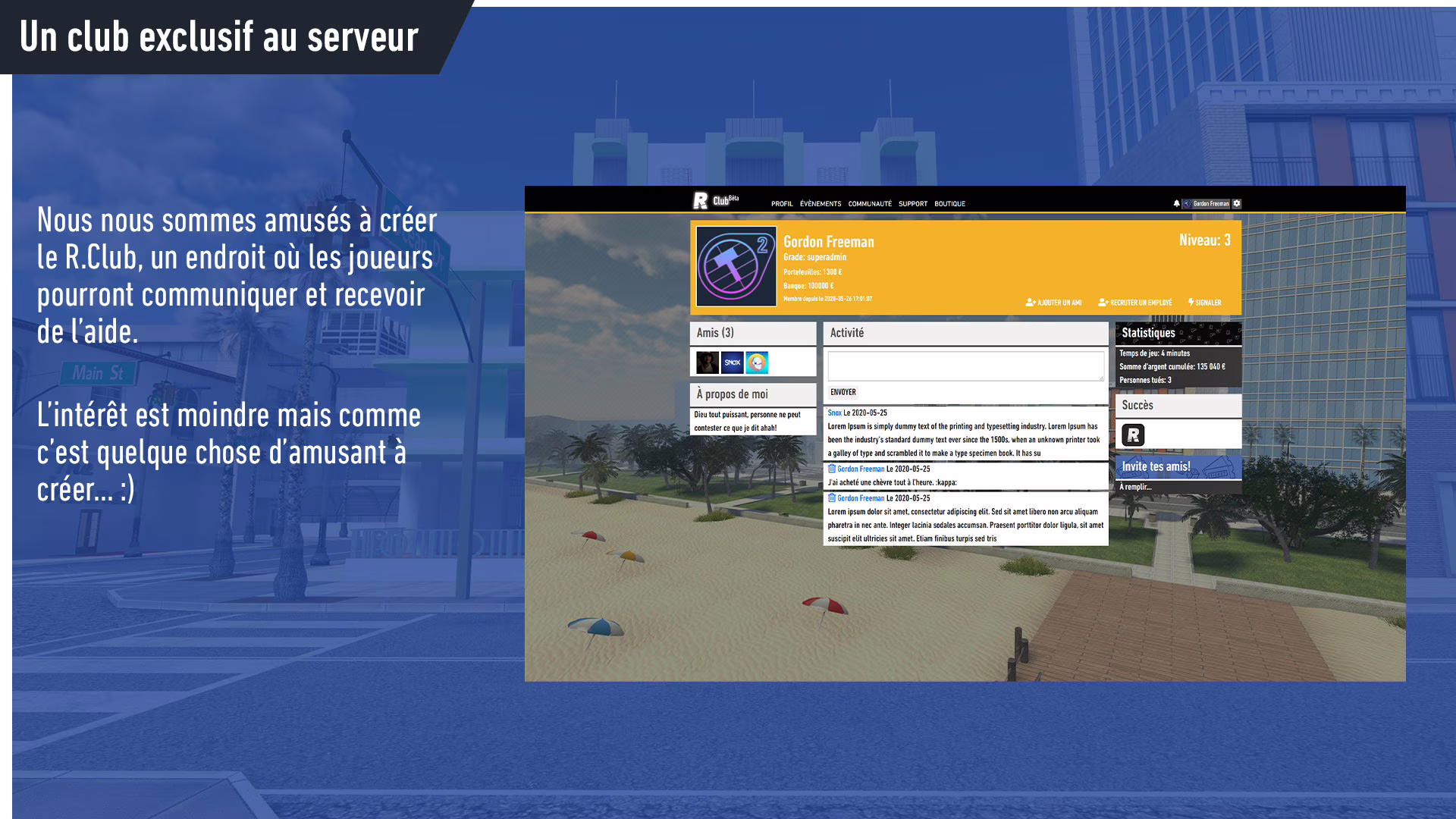This screenshot has width=1456, height=819.
Task: Open the settings gear icon in navbar
Action: coord(1237,203)
